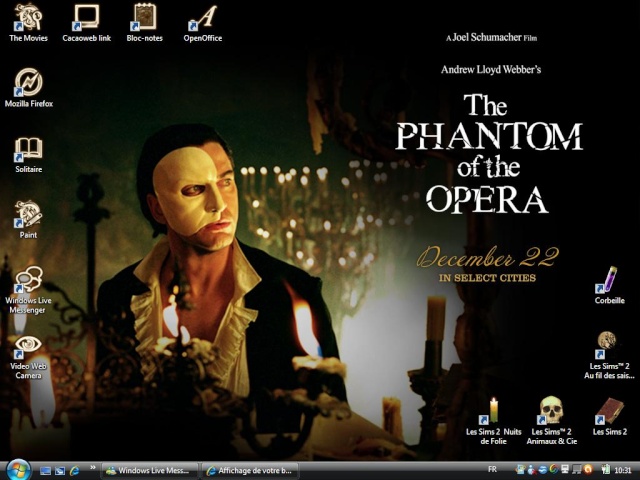Screen dimensions: 640x480
Task: Click the FR language indicator
Action: pos(492,469)
